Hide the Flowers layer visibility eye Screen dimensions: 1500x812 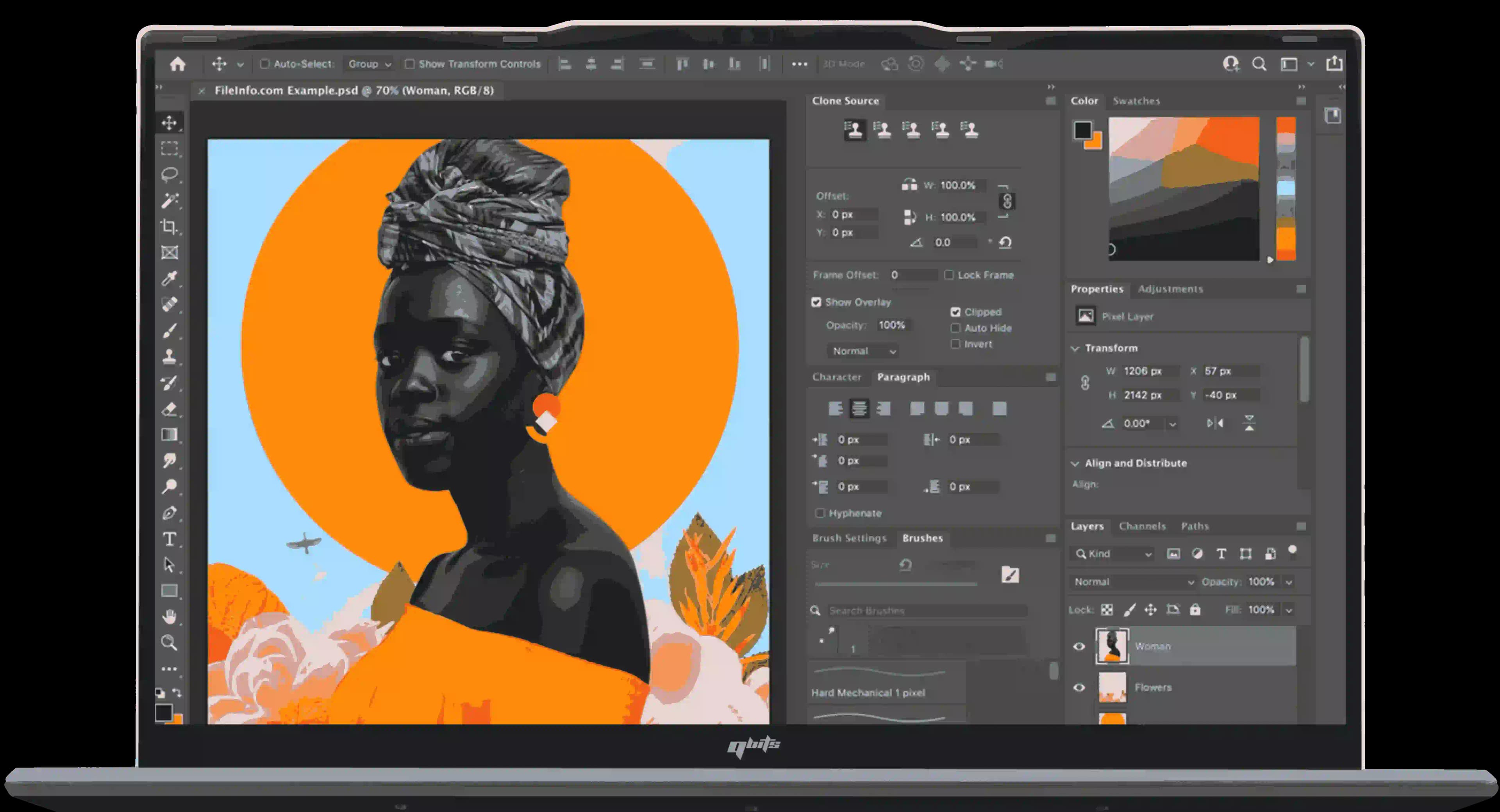[x=1079, y=687]
